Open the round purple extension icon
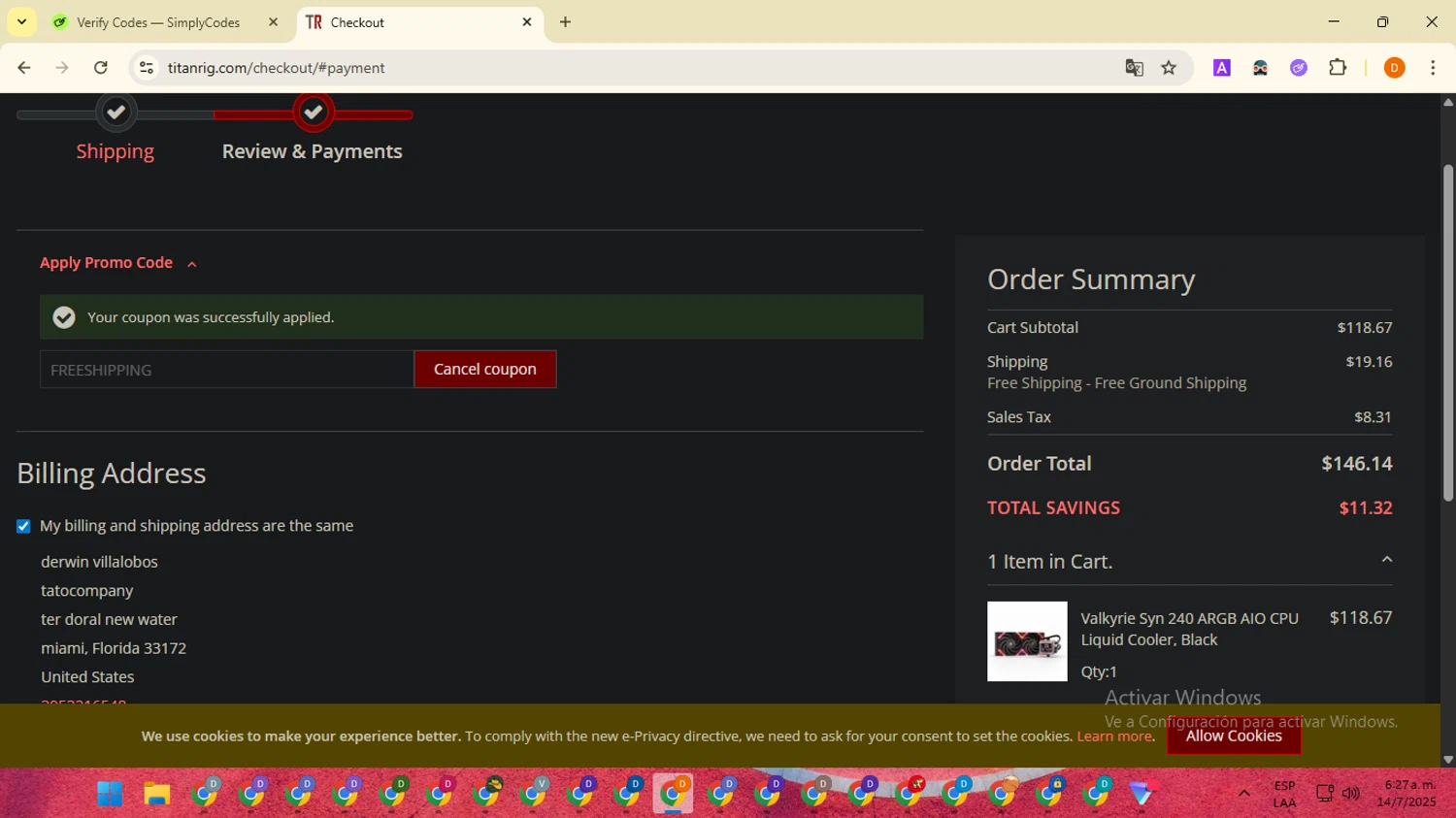The height and width of the screenshot is (818, 1456). point(1299,68)
